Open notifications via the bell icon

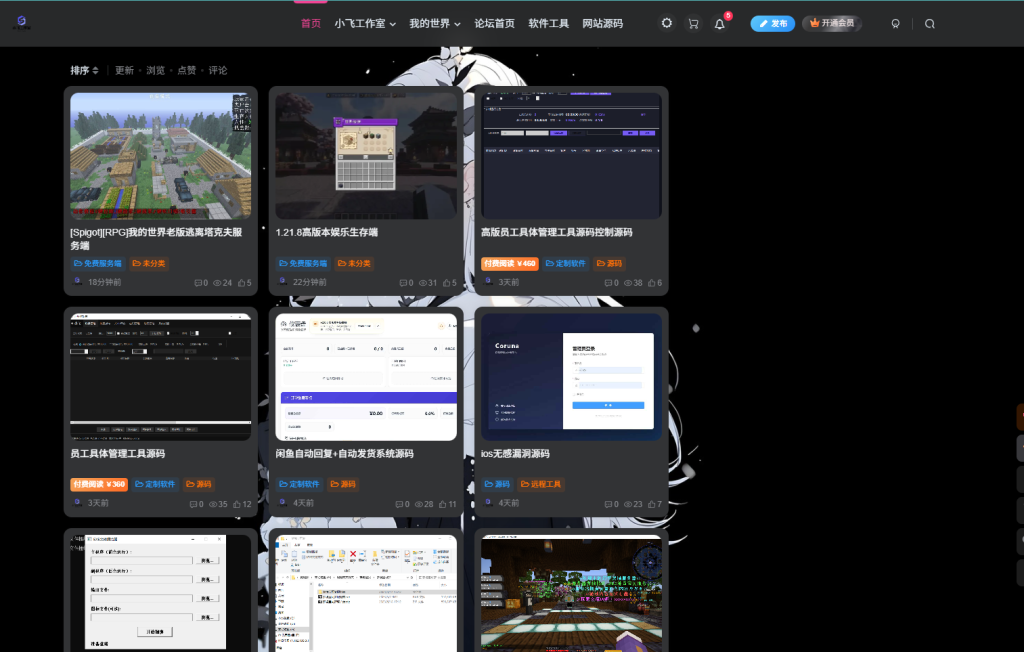click(x=719, y=24)
